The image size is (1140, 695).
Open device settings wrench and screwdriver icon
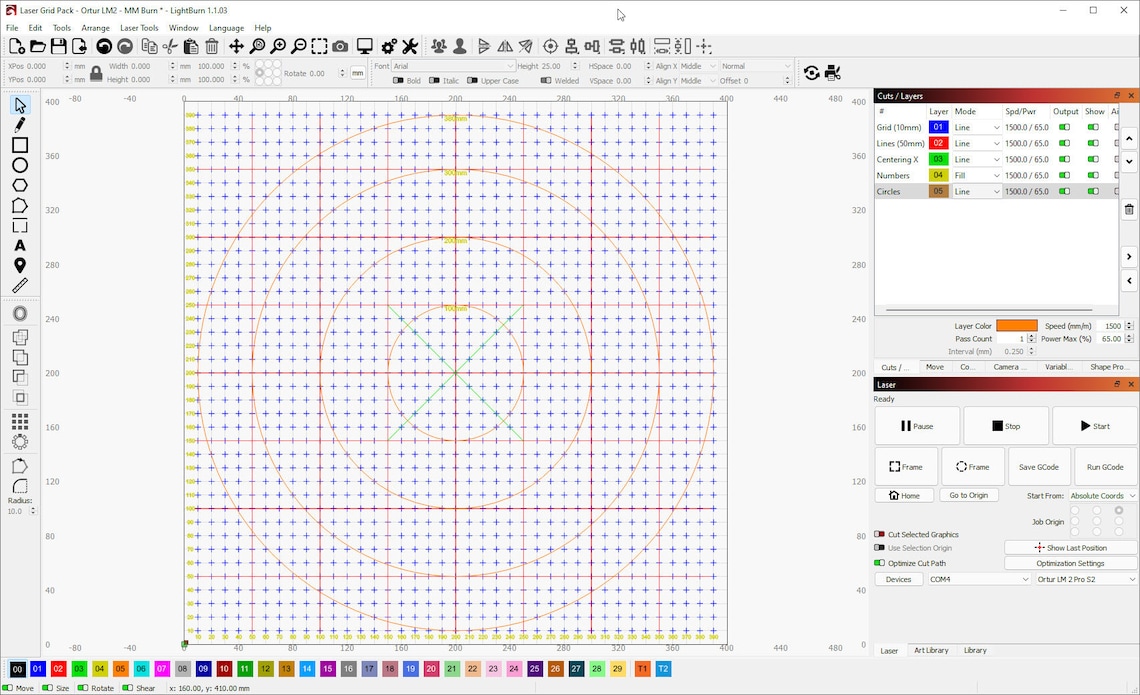pyautogui.click(x=410, y=47)
